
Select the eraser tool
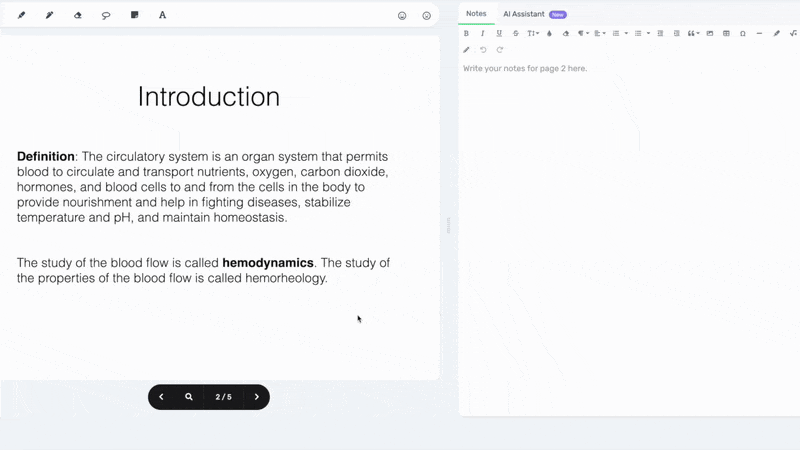point(78,15)
